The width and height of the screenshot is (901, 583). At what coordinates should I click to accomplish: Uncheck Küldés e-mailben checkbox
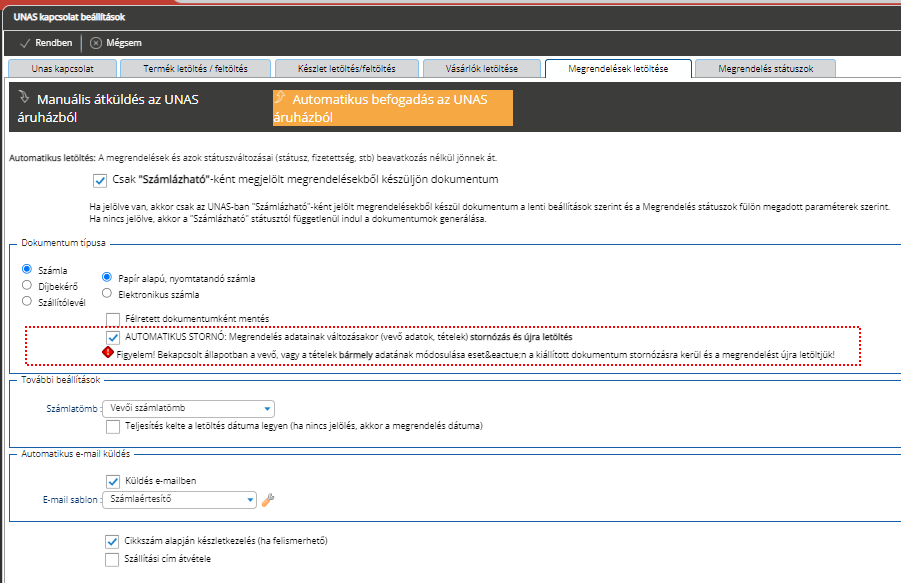click(x=112, y=481)
